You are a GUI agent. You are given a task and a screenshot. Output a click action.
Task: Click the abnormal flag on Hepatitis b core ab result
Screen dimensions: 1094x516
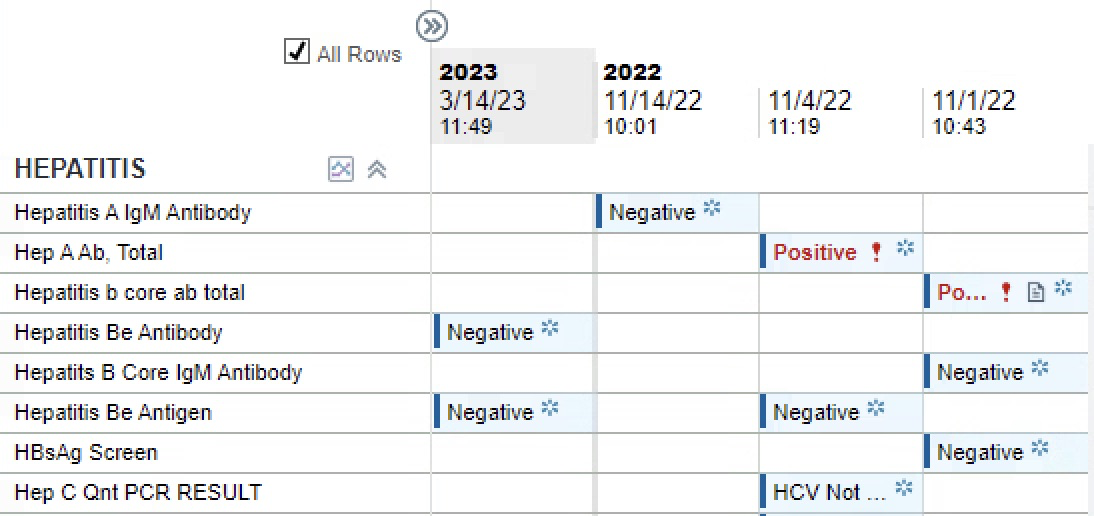click(1005, 293)
